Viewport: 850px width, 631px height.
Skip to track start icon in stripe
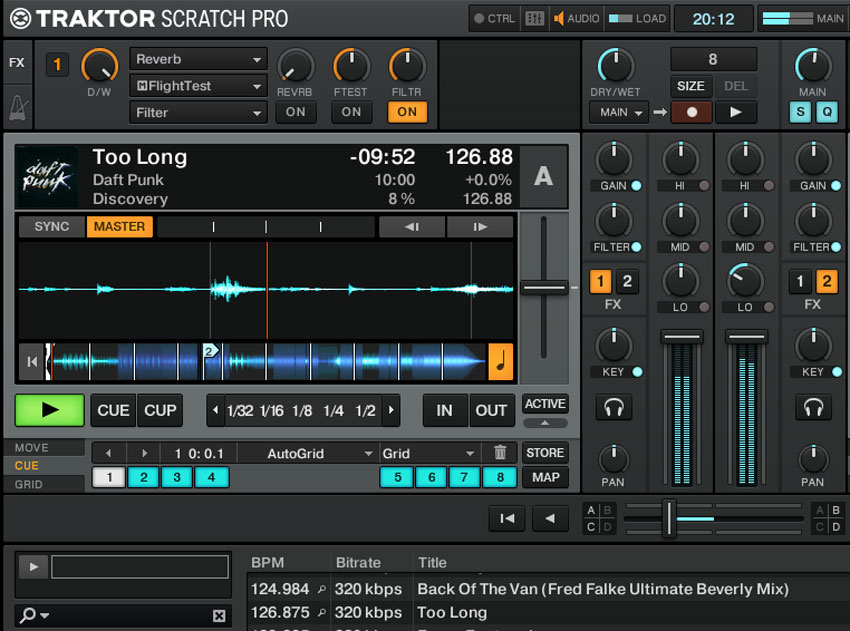pos(32,362)
